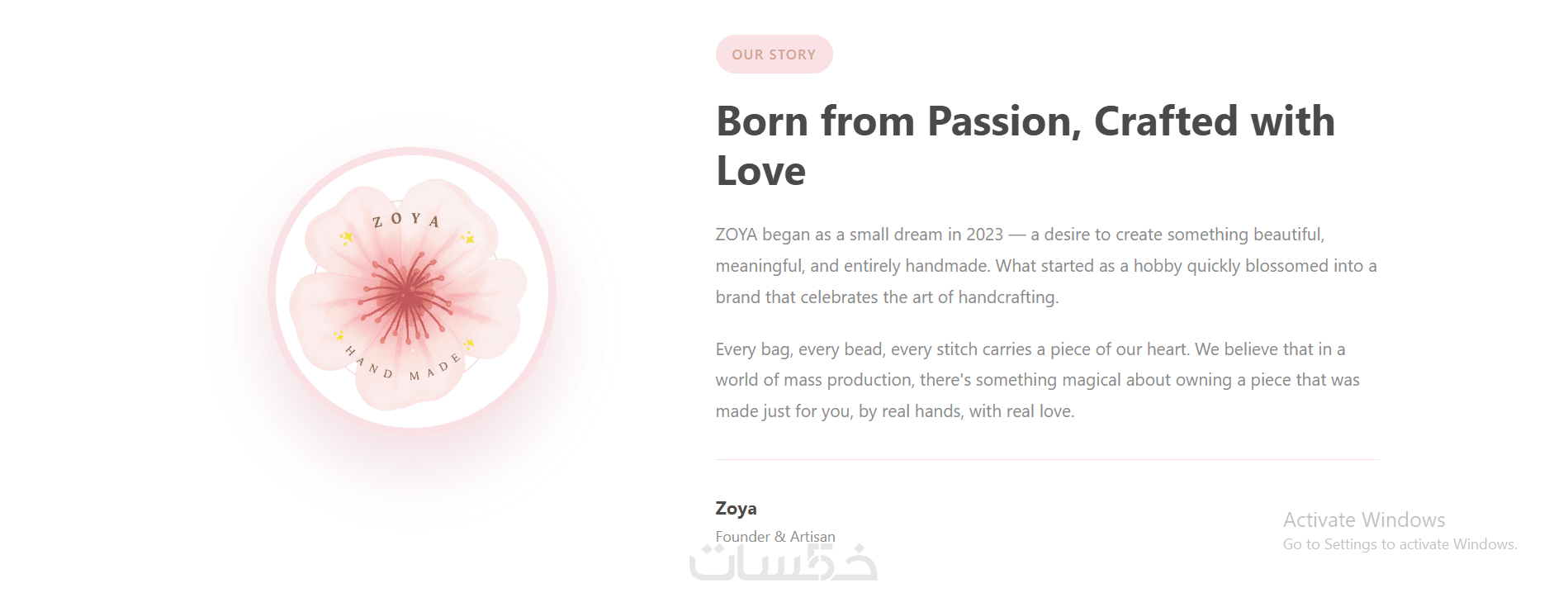Click 'Go to Settings to activate Windows' text
The width and height of the screenshot is (1568, 593).
point(1400,544)
